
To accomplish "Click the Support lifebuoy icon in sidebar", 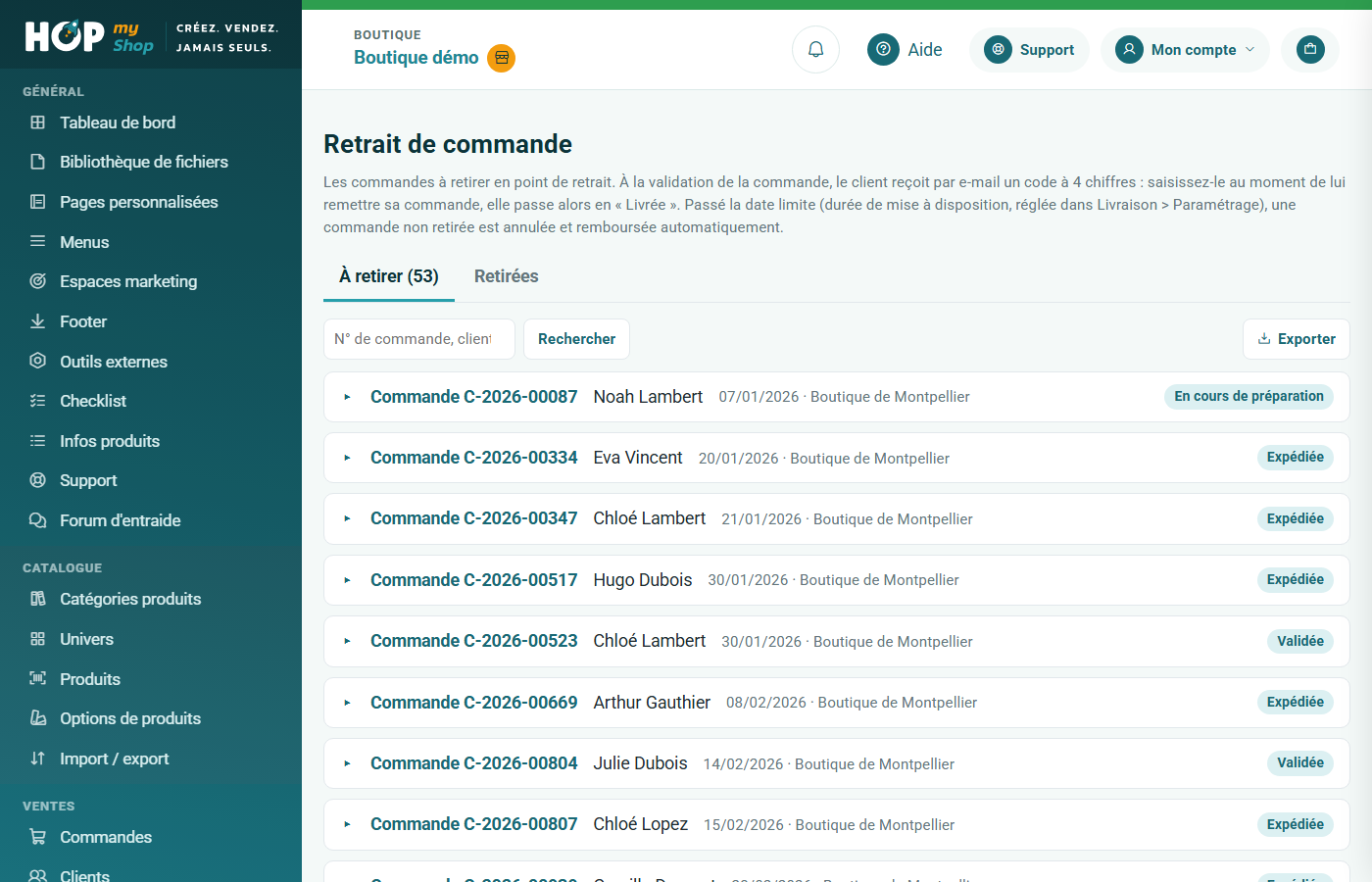I will coord(38,480).
